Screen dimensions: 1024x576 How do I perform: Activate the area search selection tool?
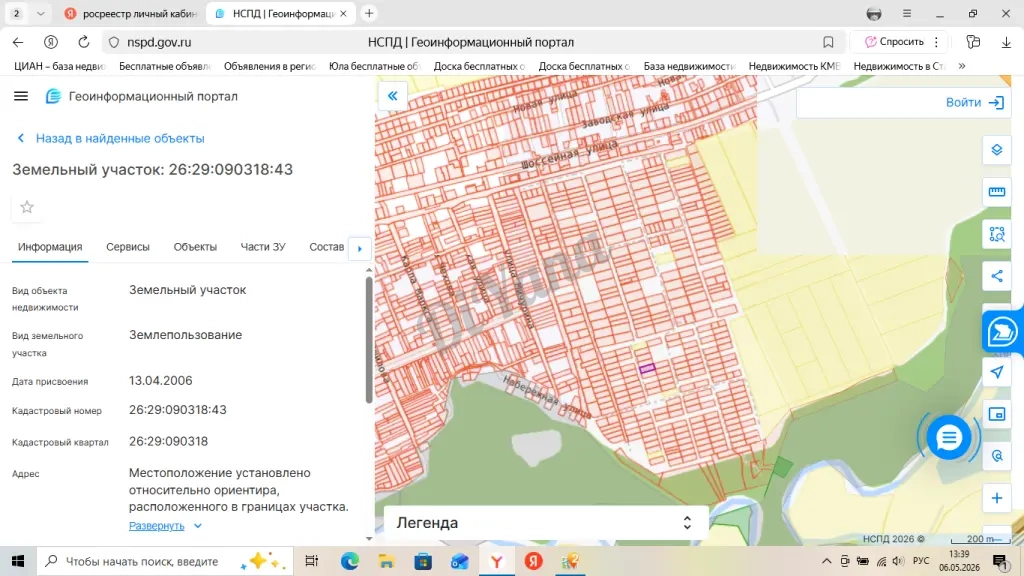point(997,234)
